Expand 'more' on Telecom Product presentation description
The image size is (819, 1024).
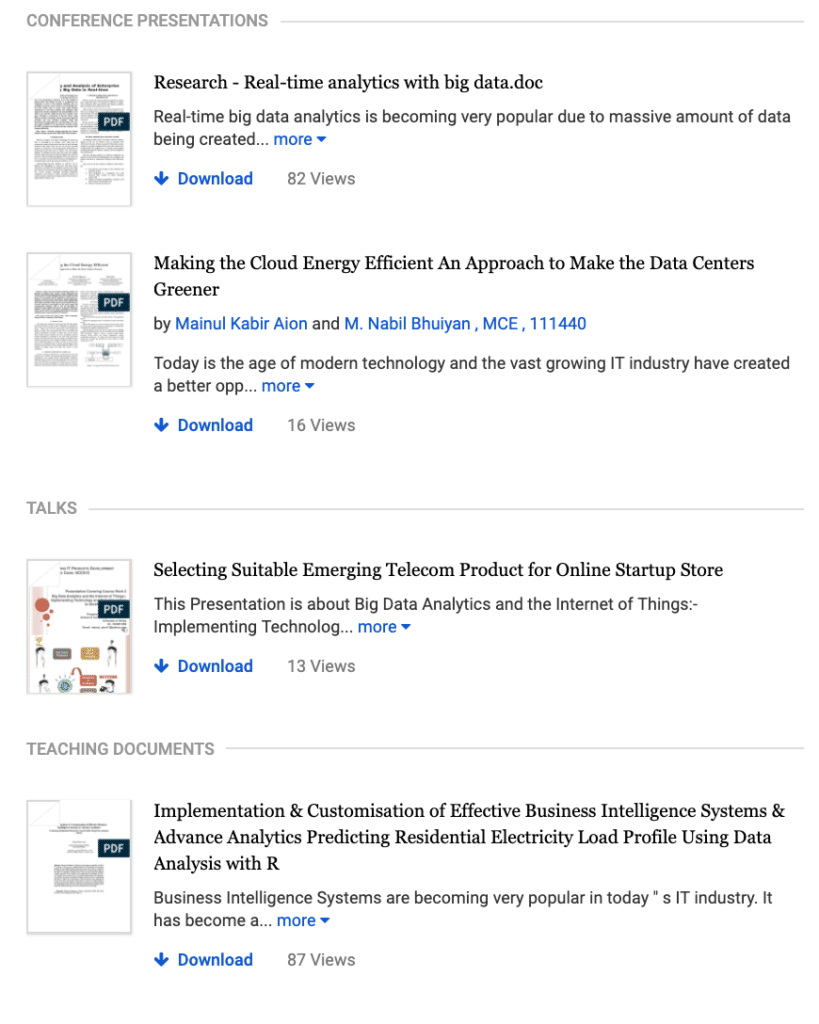pos(384,627)
